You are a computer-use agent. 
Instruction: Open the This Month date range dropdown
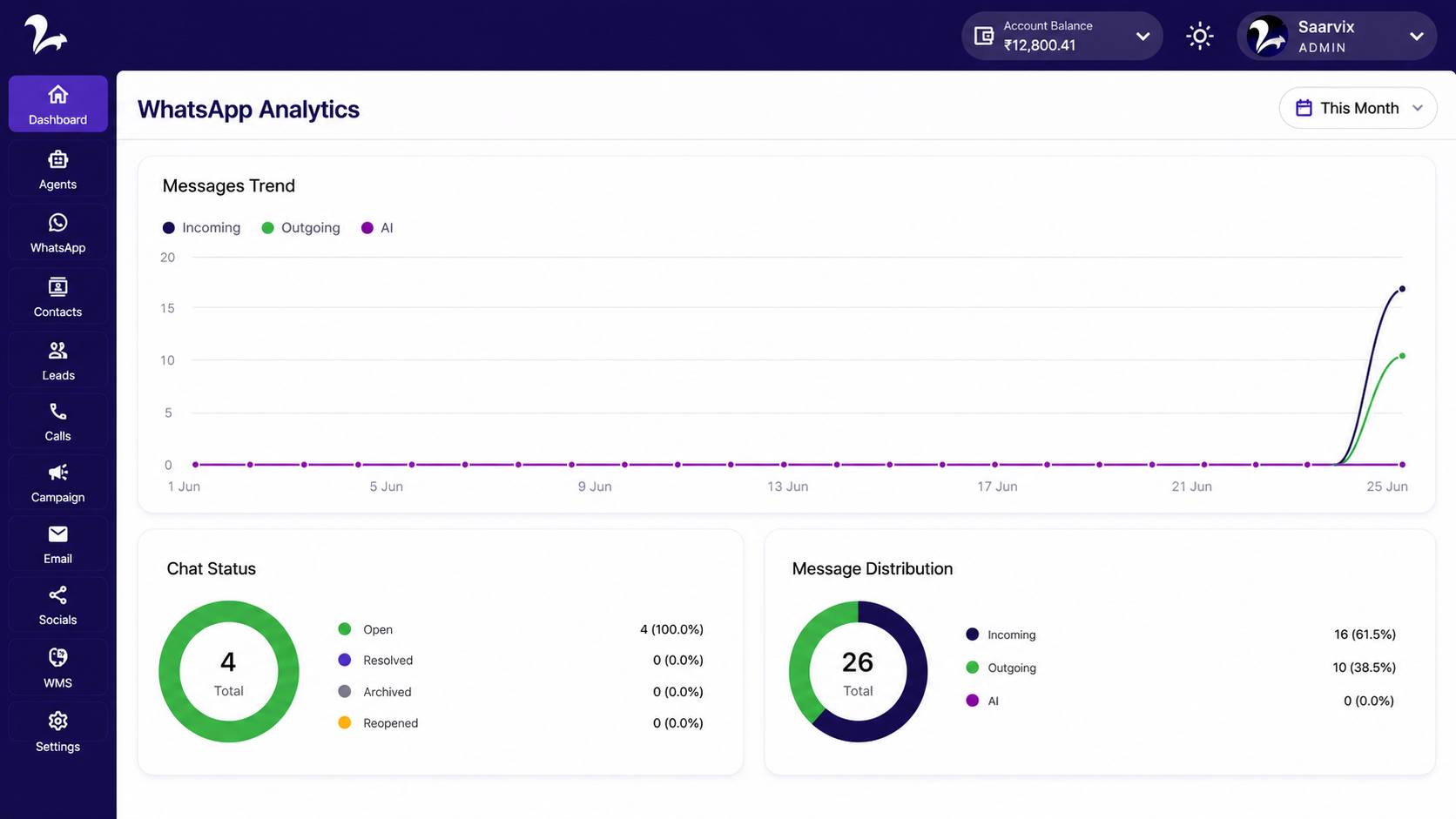click(1358, 108)
